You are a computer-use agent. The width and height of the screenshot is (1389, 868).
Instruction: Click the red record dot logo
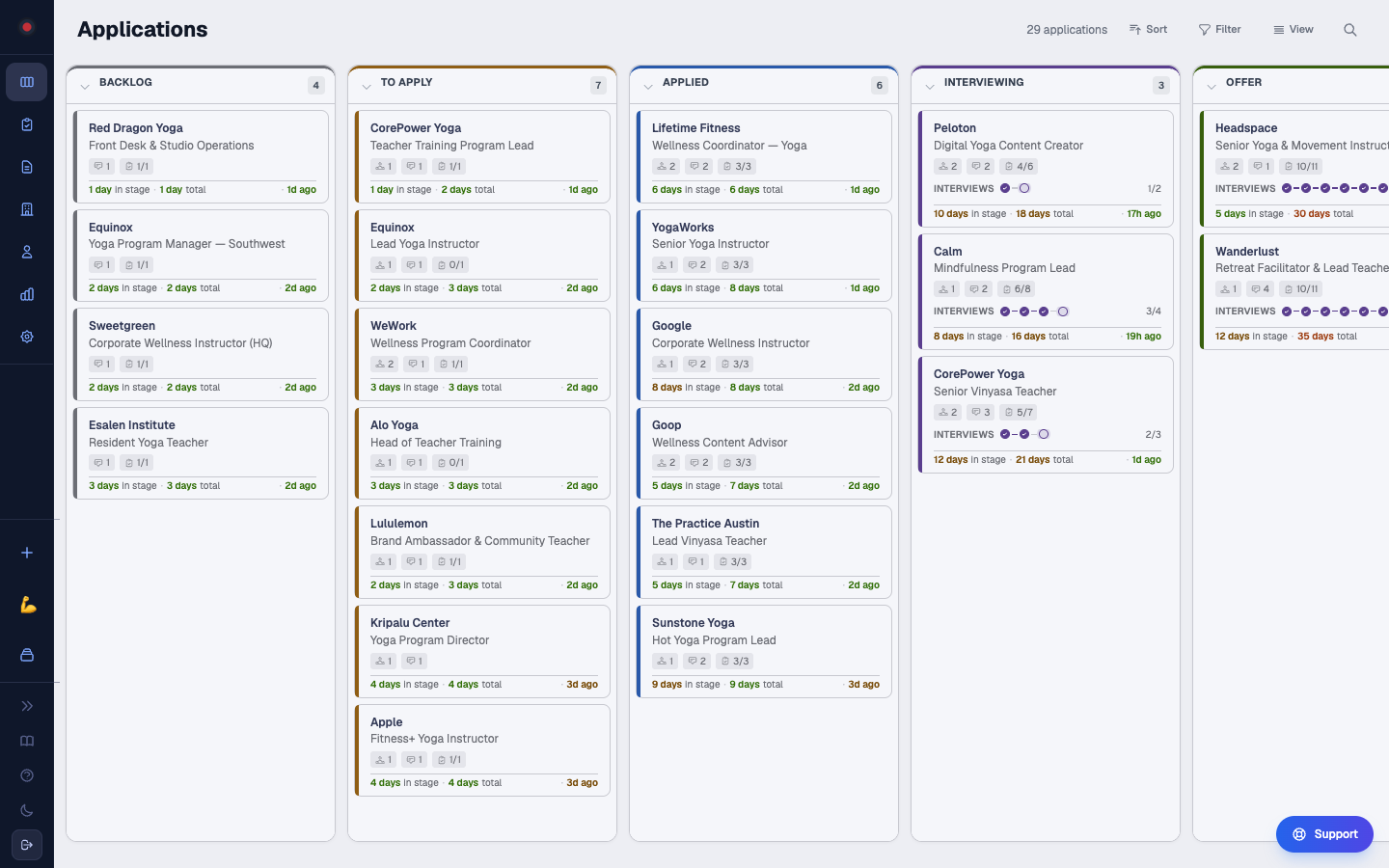[x=27, y=27]
